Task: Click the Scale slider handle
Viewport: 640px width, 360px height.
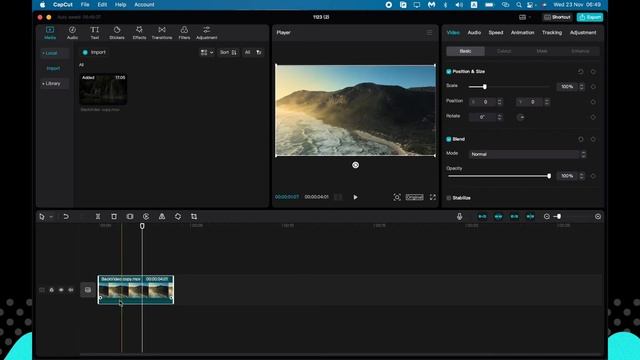Action: point(484,87)
